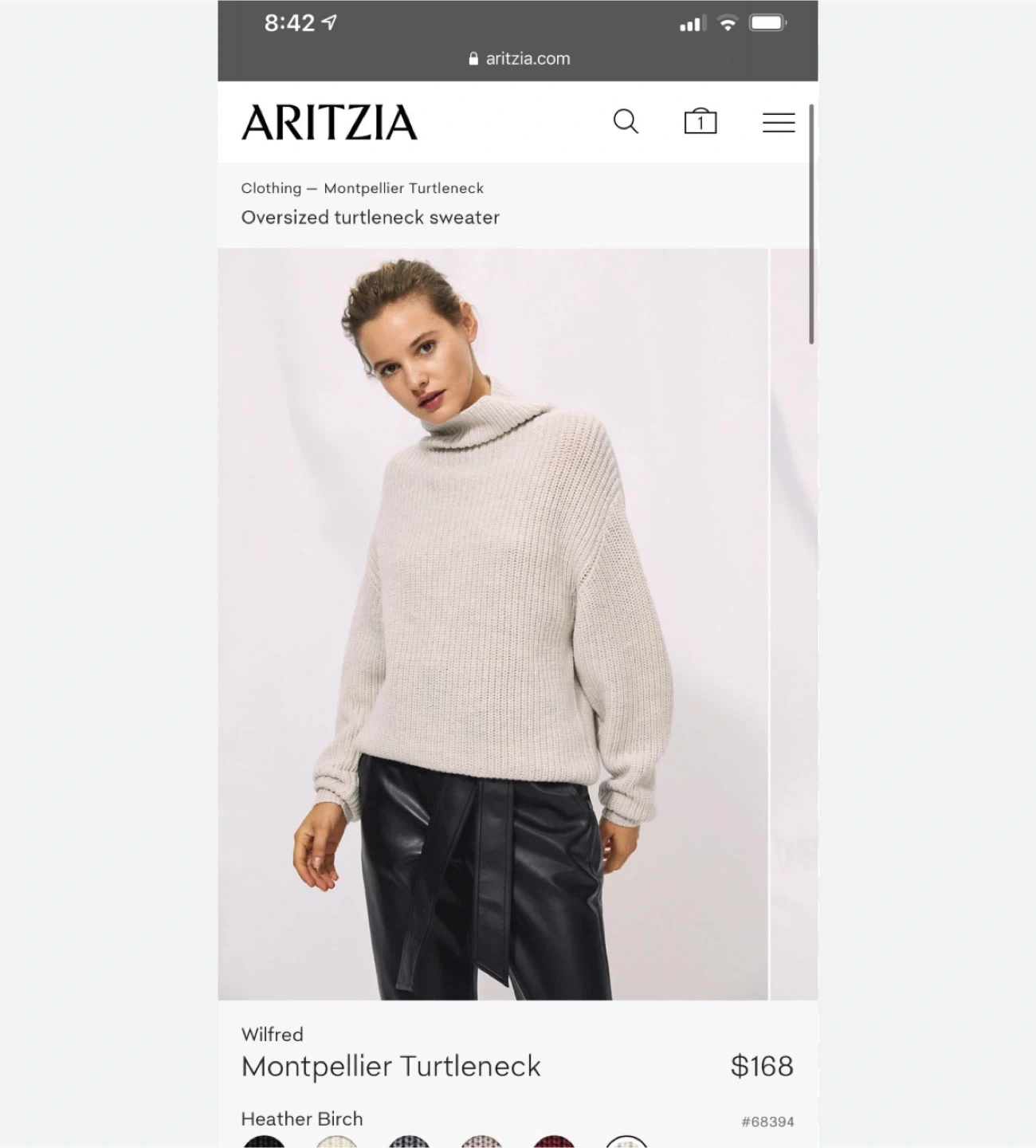Open the Montpellier Turtleneck breadcrumb
Image resolution: width=1036 pixels, height=1148 pixels.
403,188
